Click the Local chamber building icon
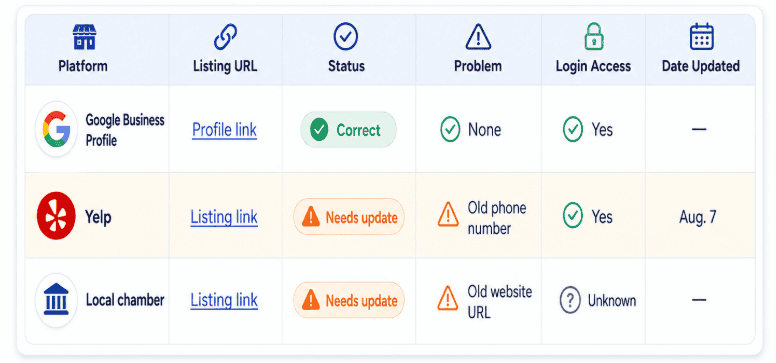Viewport: 776px width, 363px height. tap(56, 300)
